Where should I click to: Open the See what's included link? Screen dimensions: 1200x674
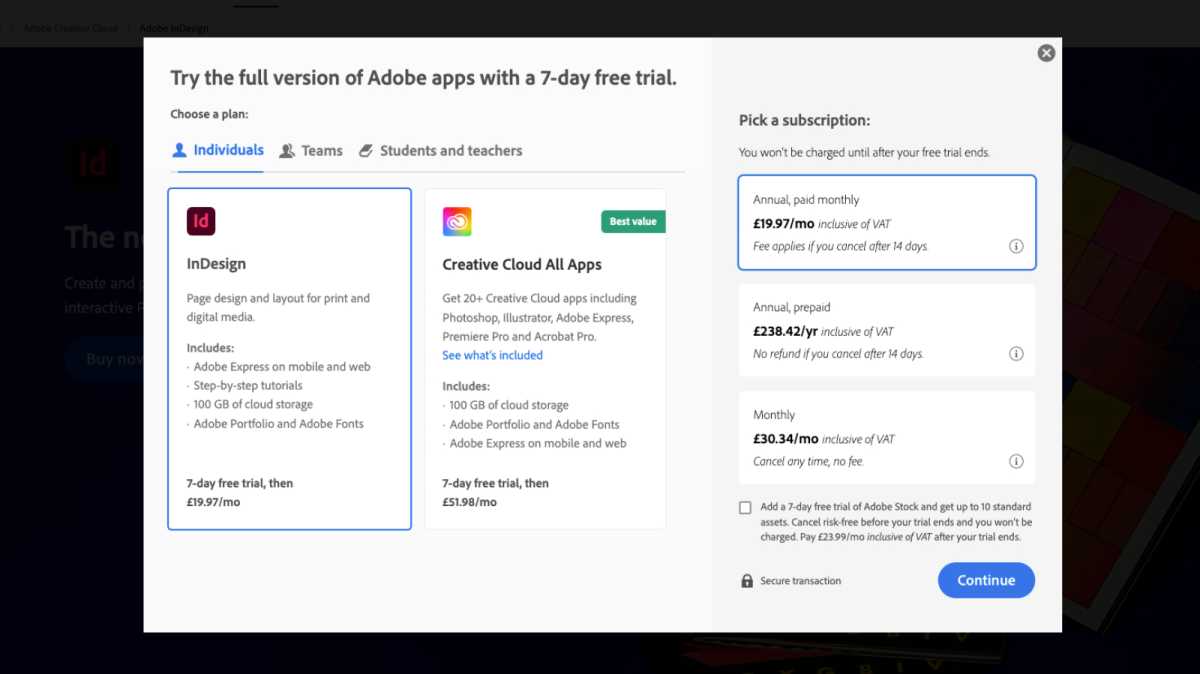click(493, 355)
